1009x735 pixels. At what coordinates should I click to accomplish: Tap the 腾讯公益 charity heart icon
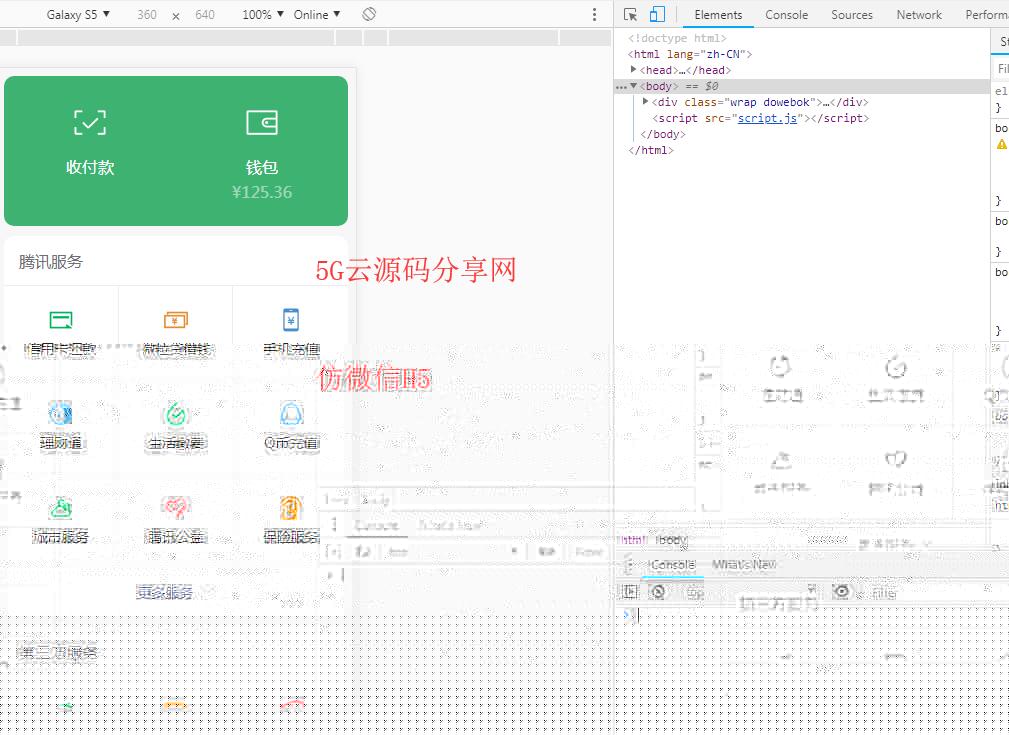pyautogui.click(x=176, y=508)
